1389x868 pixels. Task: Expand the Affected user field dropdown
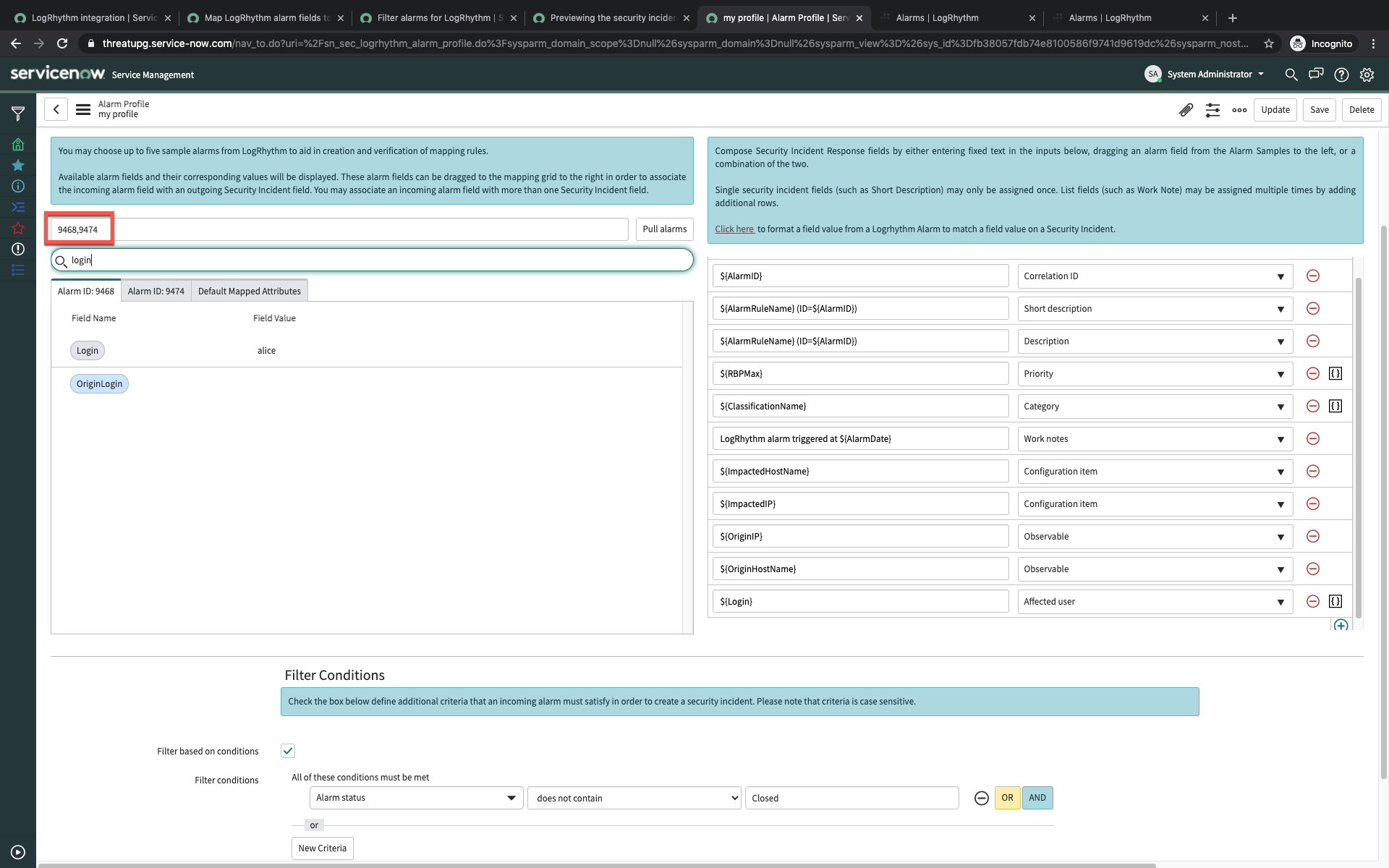(x=1155, y=602)
